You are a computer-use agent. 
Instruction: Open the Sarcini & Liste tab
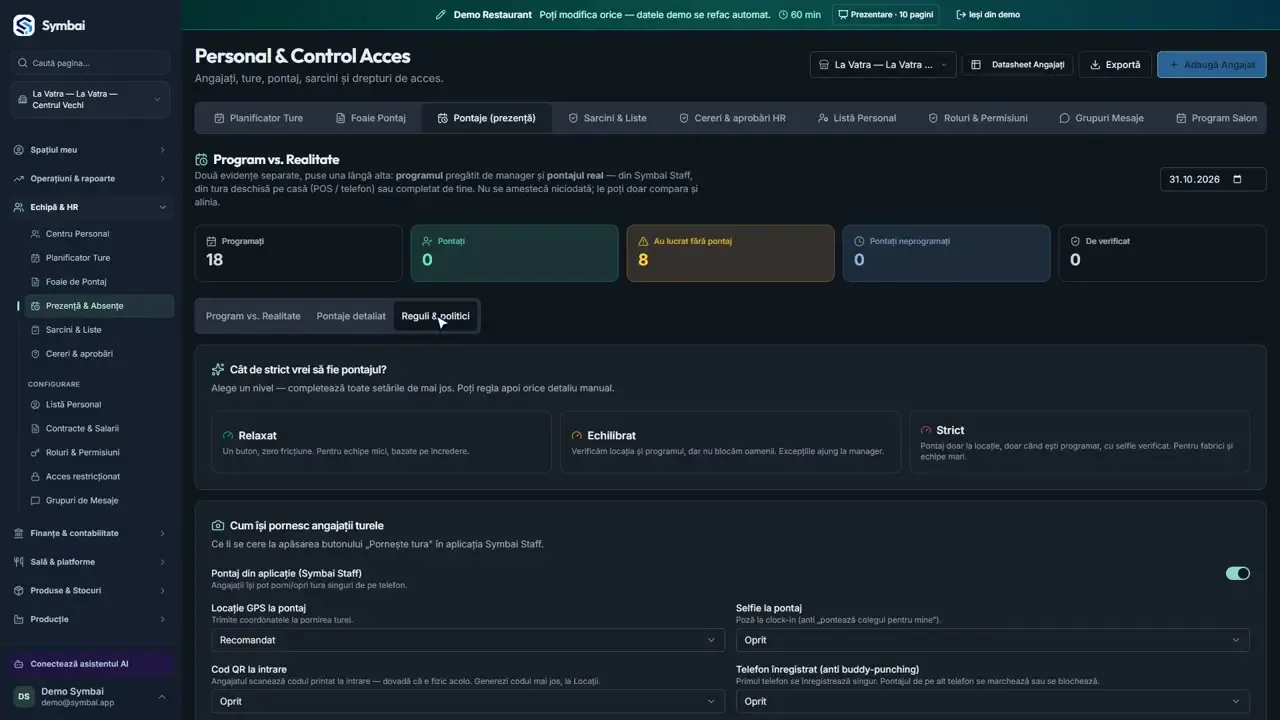(x=607, y=118)
